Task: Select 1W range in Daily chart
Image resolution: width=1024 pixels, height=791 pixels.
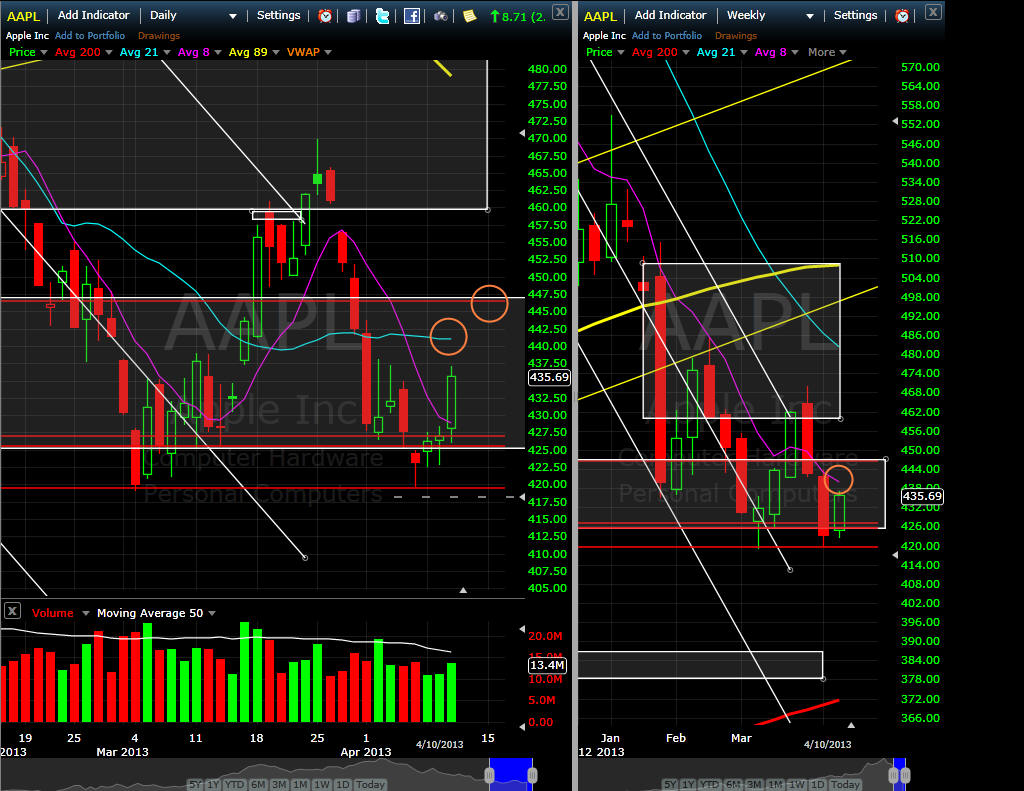Action: pos(321,784)
